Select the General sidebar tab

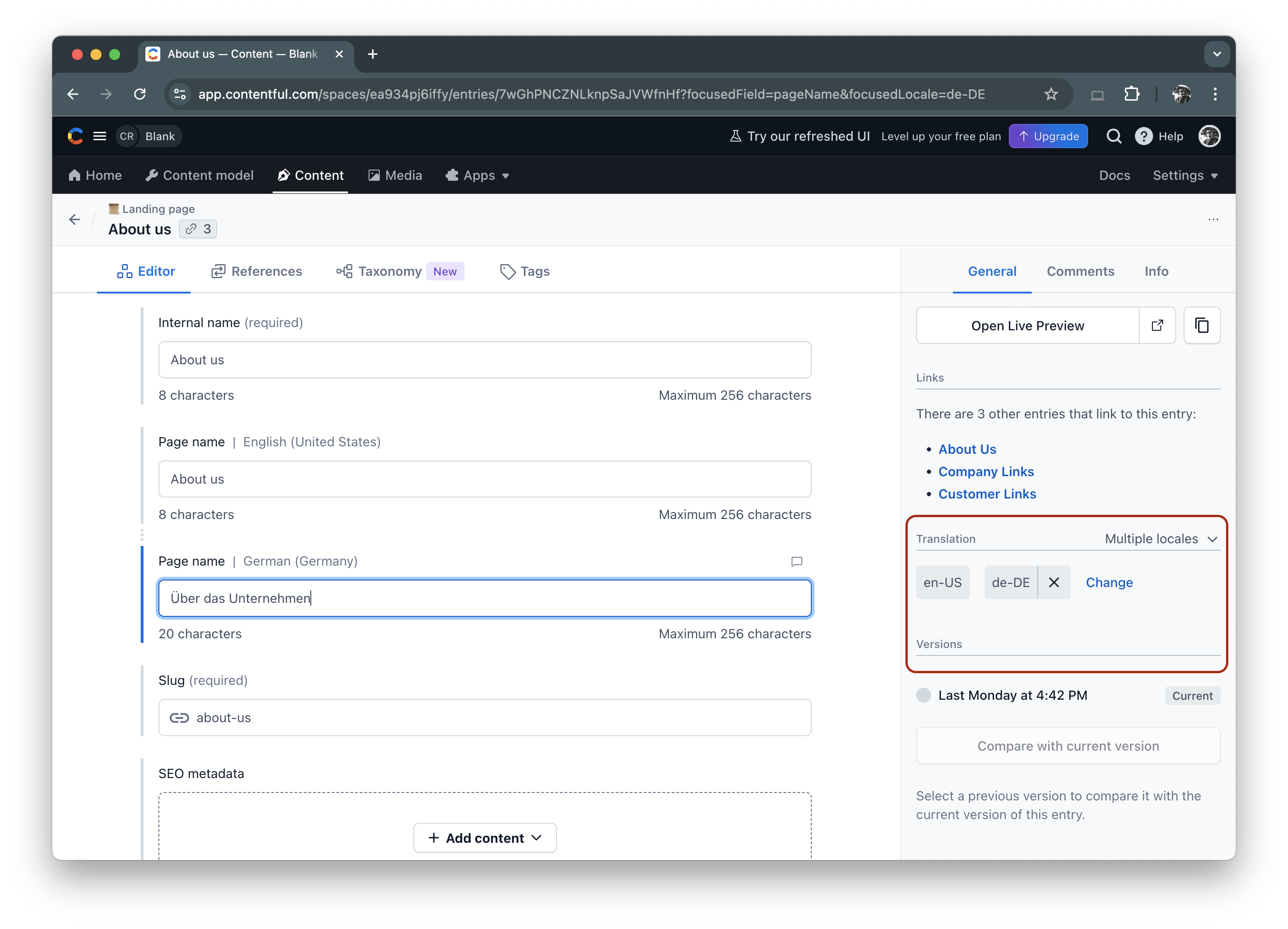[992, 272]
